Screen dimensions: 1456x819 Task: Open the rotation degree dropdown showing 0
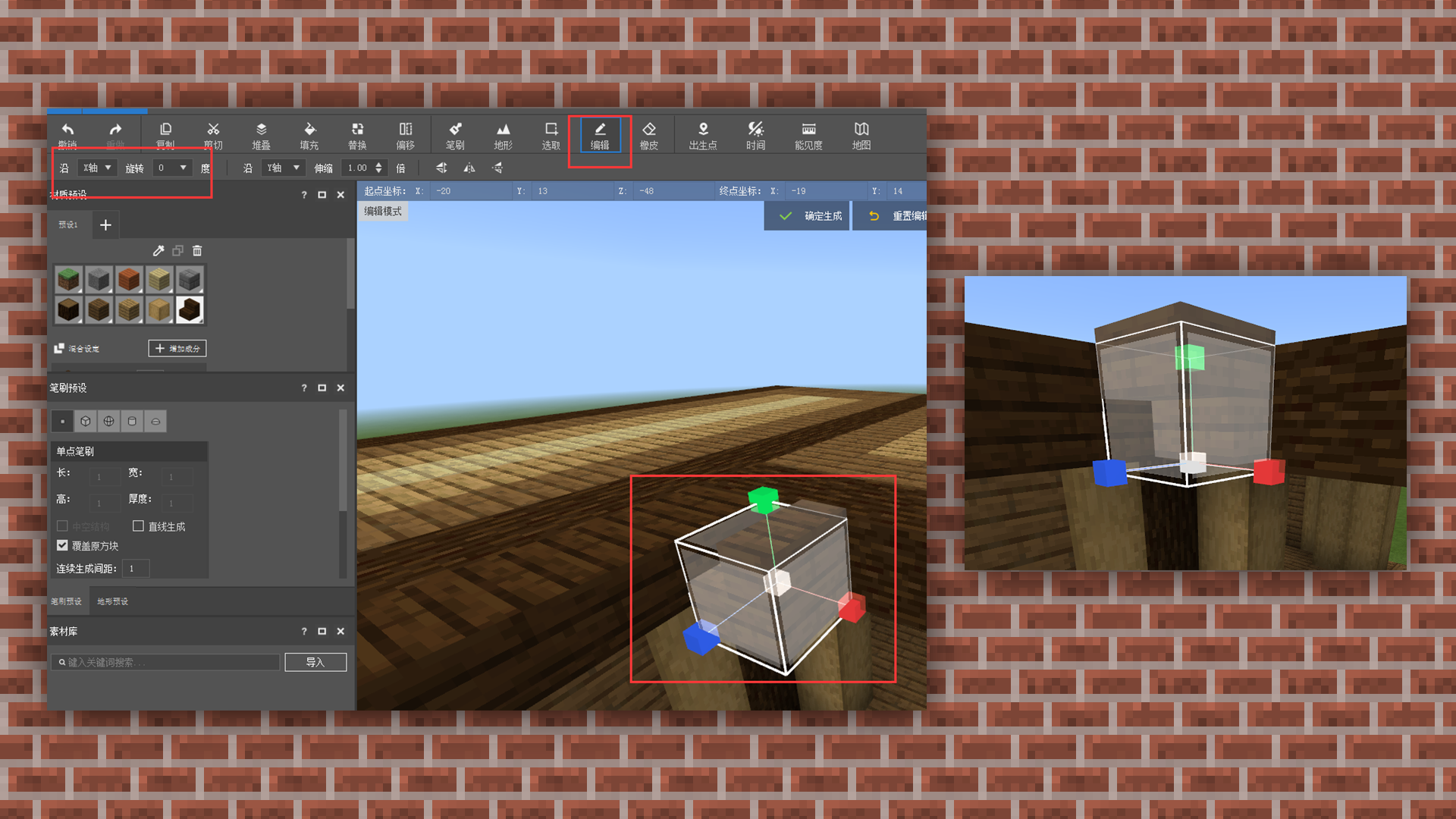point(172,168)
